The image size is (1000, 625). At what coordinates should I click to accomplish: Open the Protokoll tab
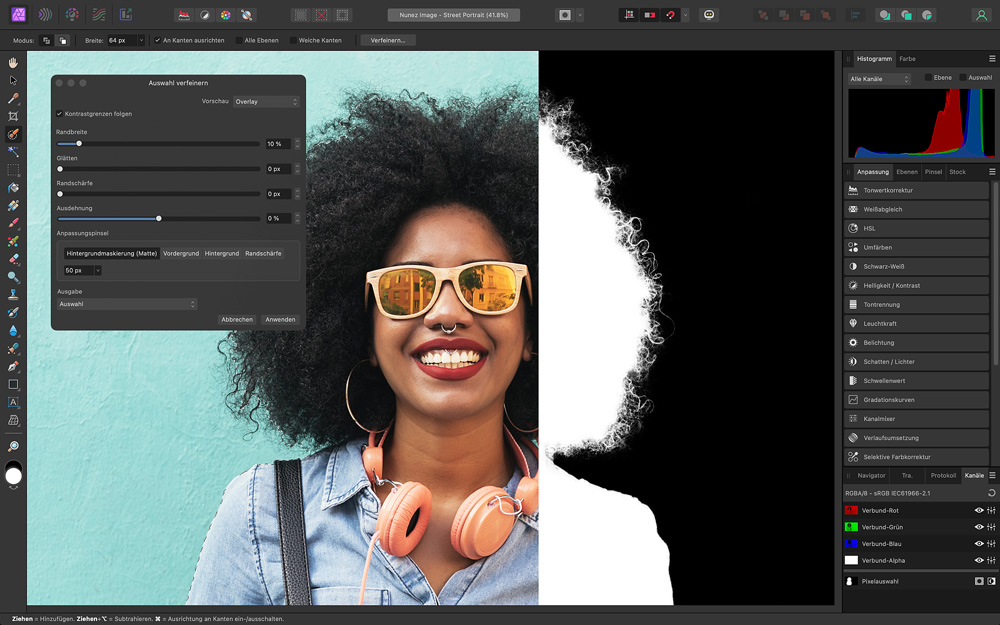click(942, 475)
